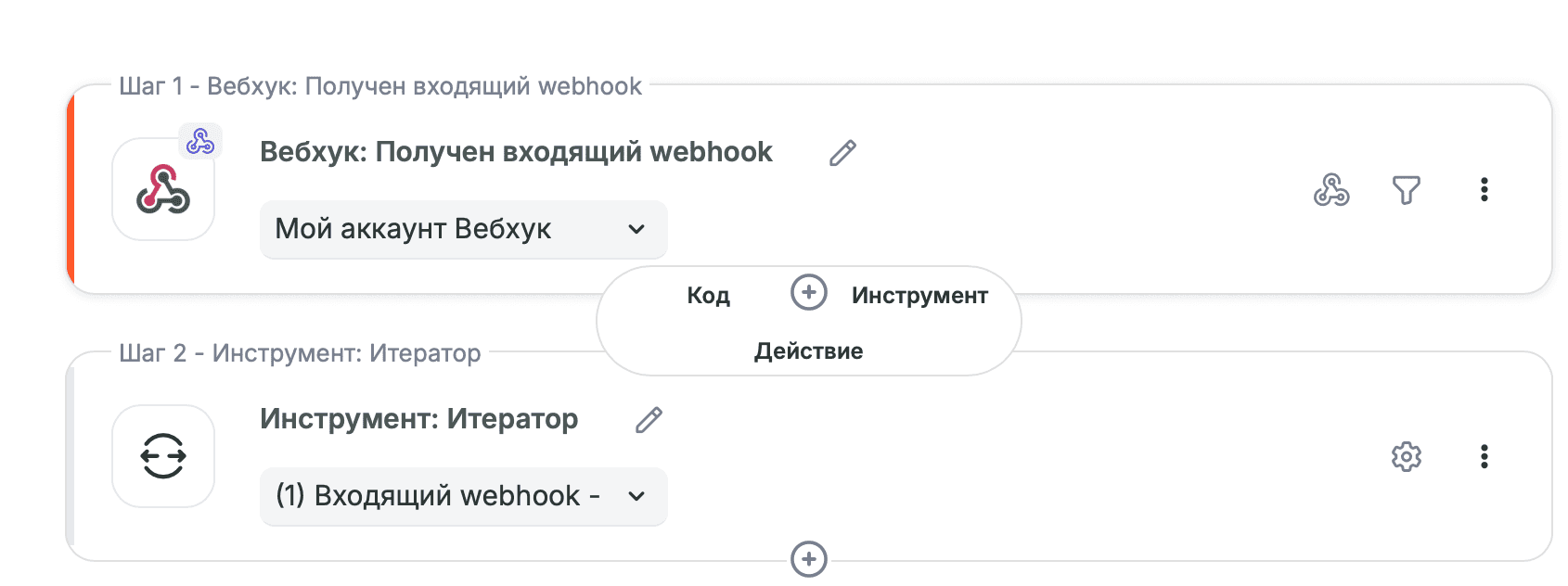Open the three-dot menu of step 1
This screenshot has height=586, width=1568.
pyautogui.click(x=1484, y=190)
